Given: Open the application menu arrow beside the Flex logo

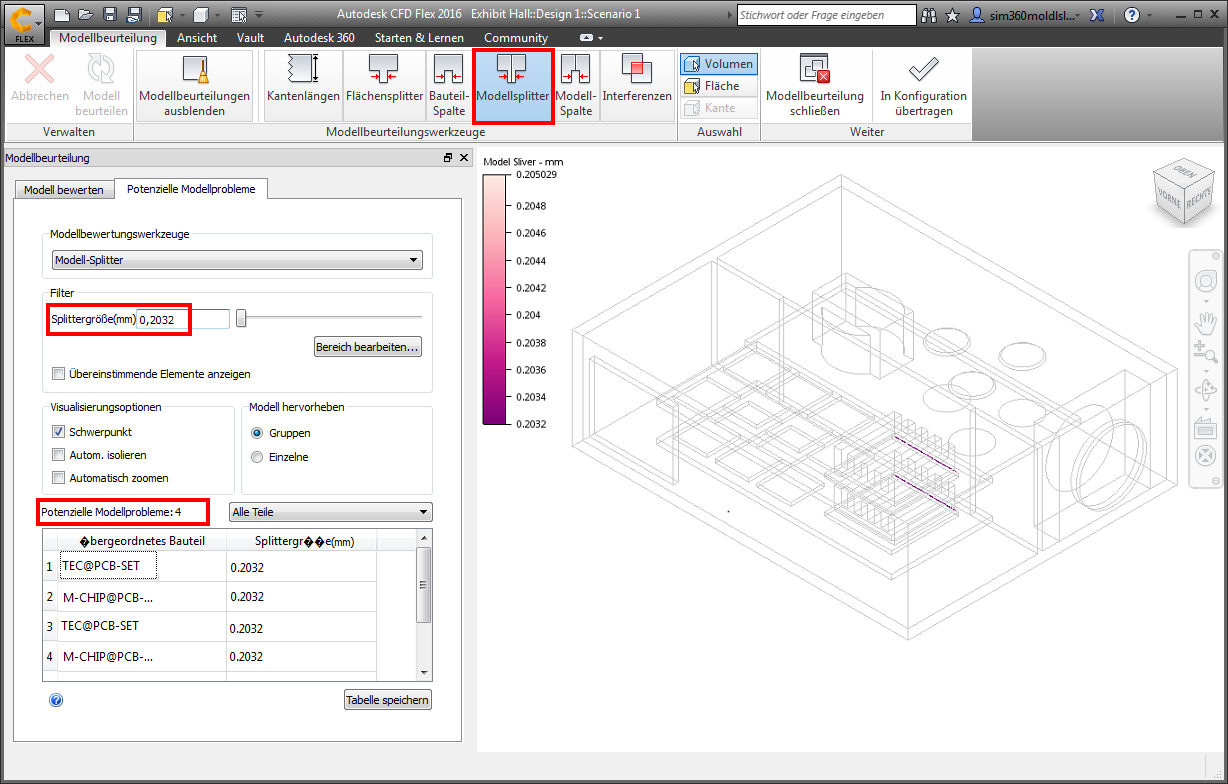Looking at the screenshot, I should tap(39, 22).
